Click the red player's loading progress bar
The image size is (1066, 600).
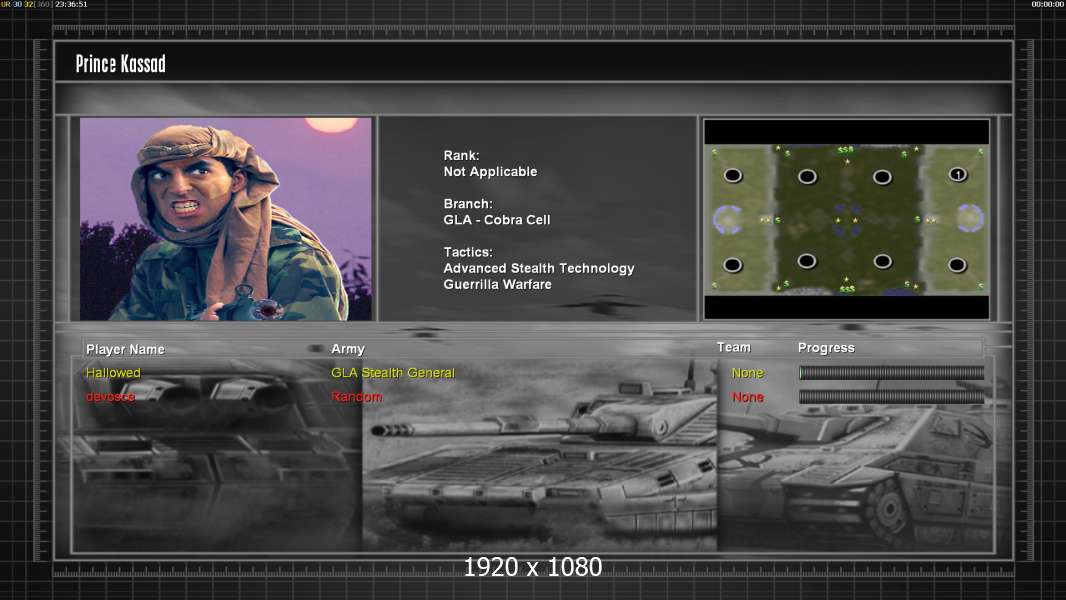(x=891, y=397)
